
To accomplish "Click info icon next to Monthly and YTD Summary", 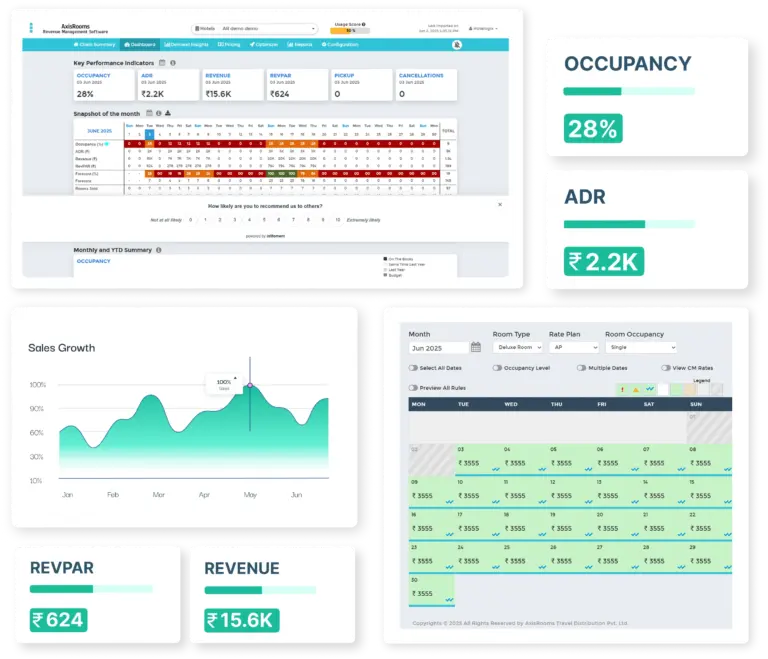I will coord(159,250).
